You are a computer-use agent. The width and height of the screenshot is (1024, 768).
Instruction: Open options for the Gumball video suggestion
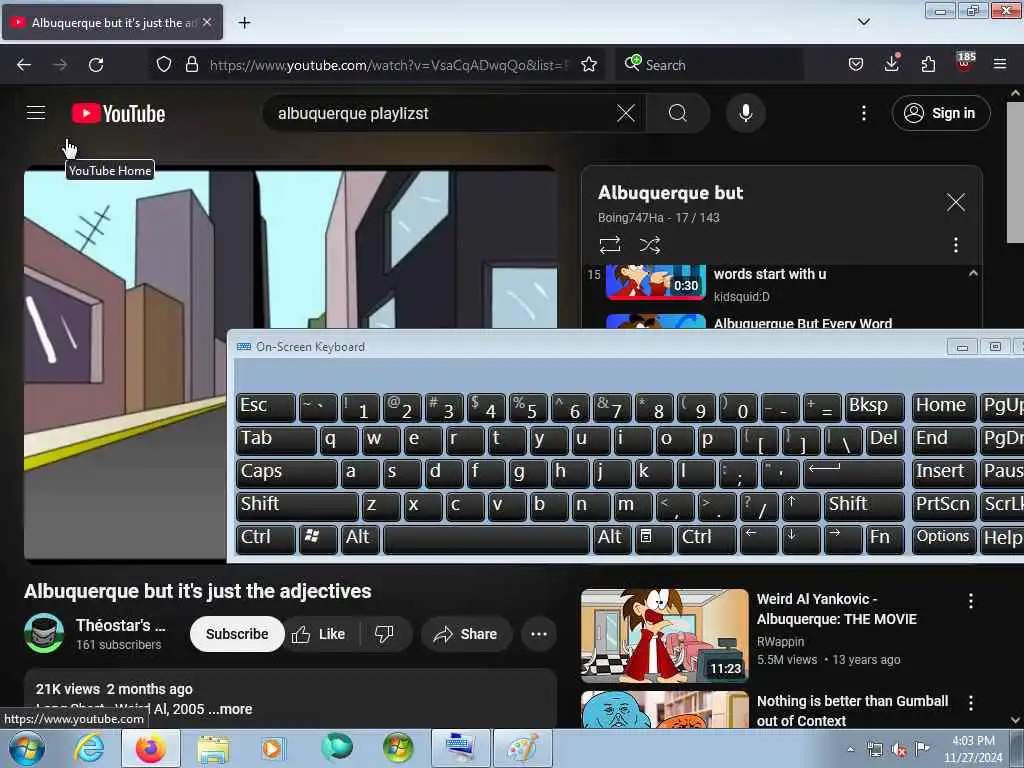tap(970, 703)
